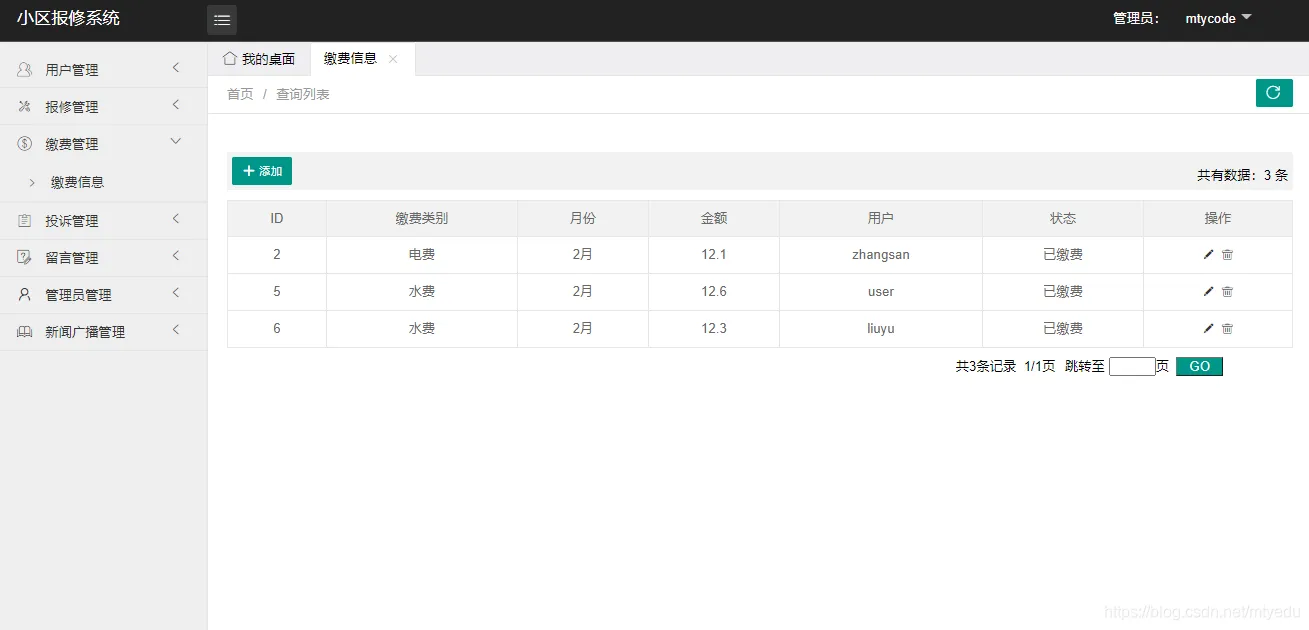Click the 状态 column header
1309x630 pixels.
[x=1063, y=218]
